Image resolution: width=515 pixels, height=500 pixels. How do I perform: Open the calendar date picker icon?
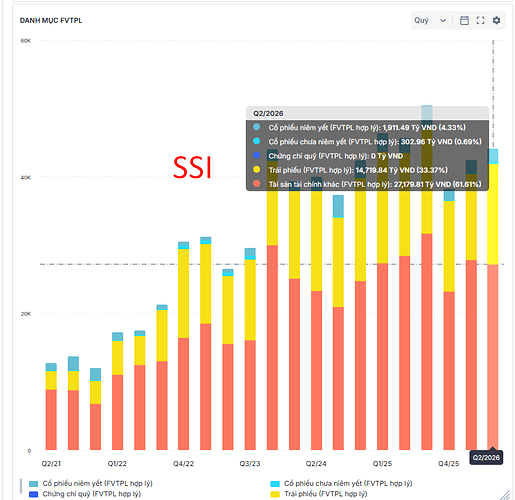[464, 21]
